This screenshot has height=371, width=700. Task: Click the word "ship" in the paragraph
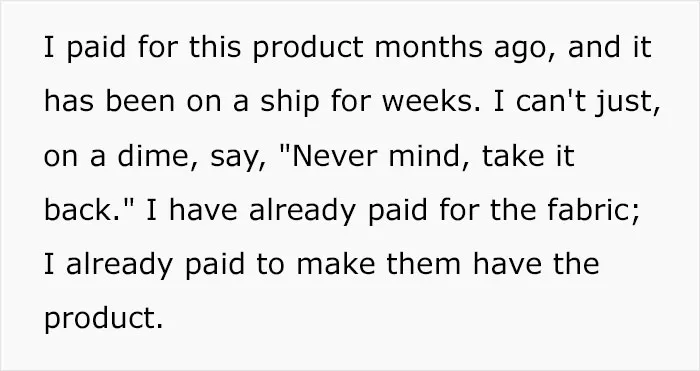click(x=290, y=103)
